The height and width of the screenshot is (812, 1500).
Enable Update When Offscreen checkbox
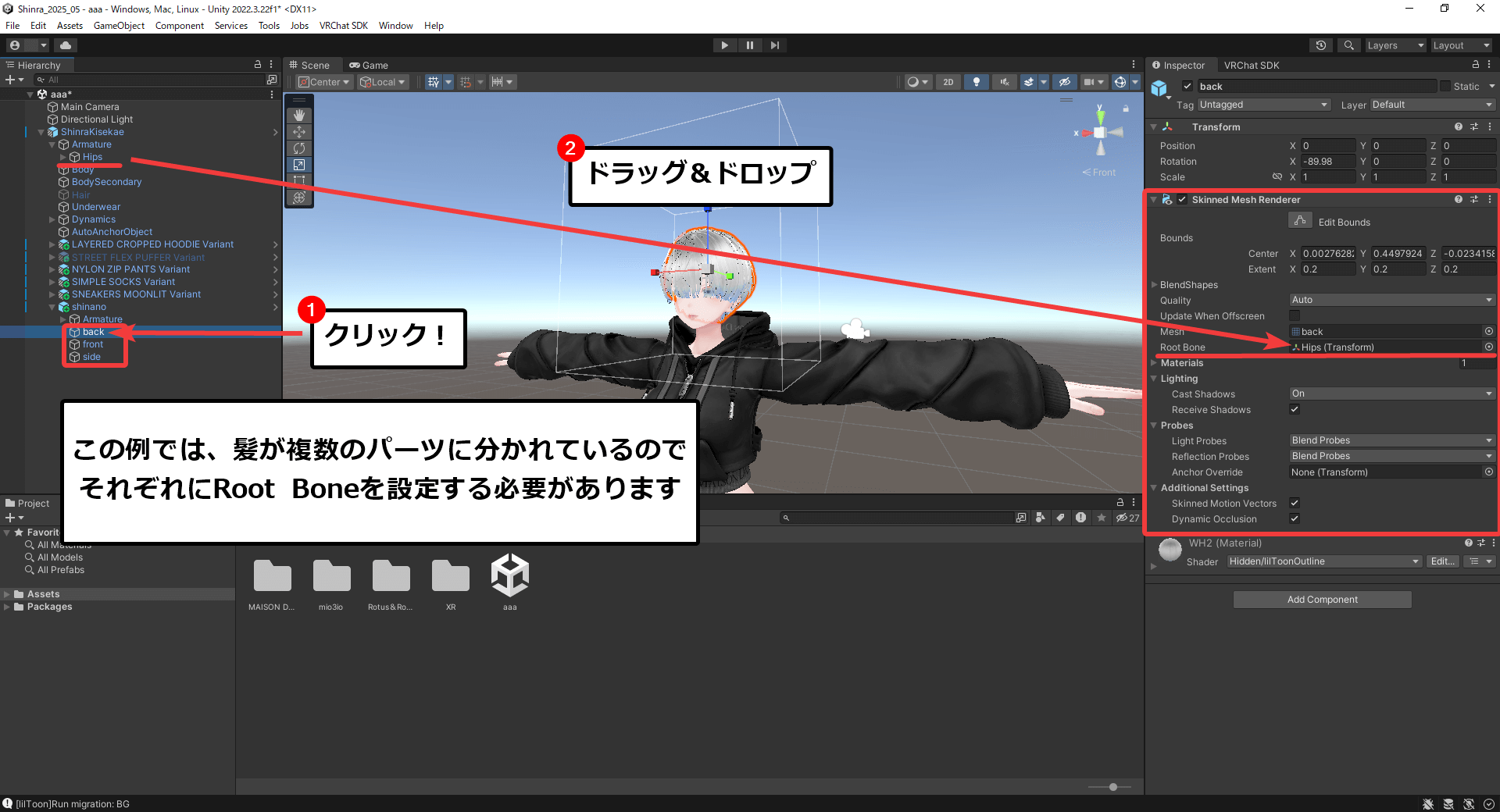[1295, 315]
